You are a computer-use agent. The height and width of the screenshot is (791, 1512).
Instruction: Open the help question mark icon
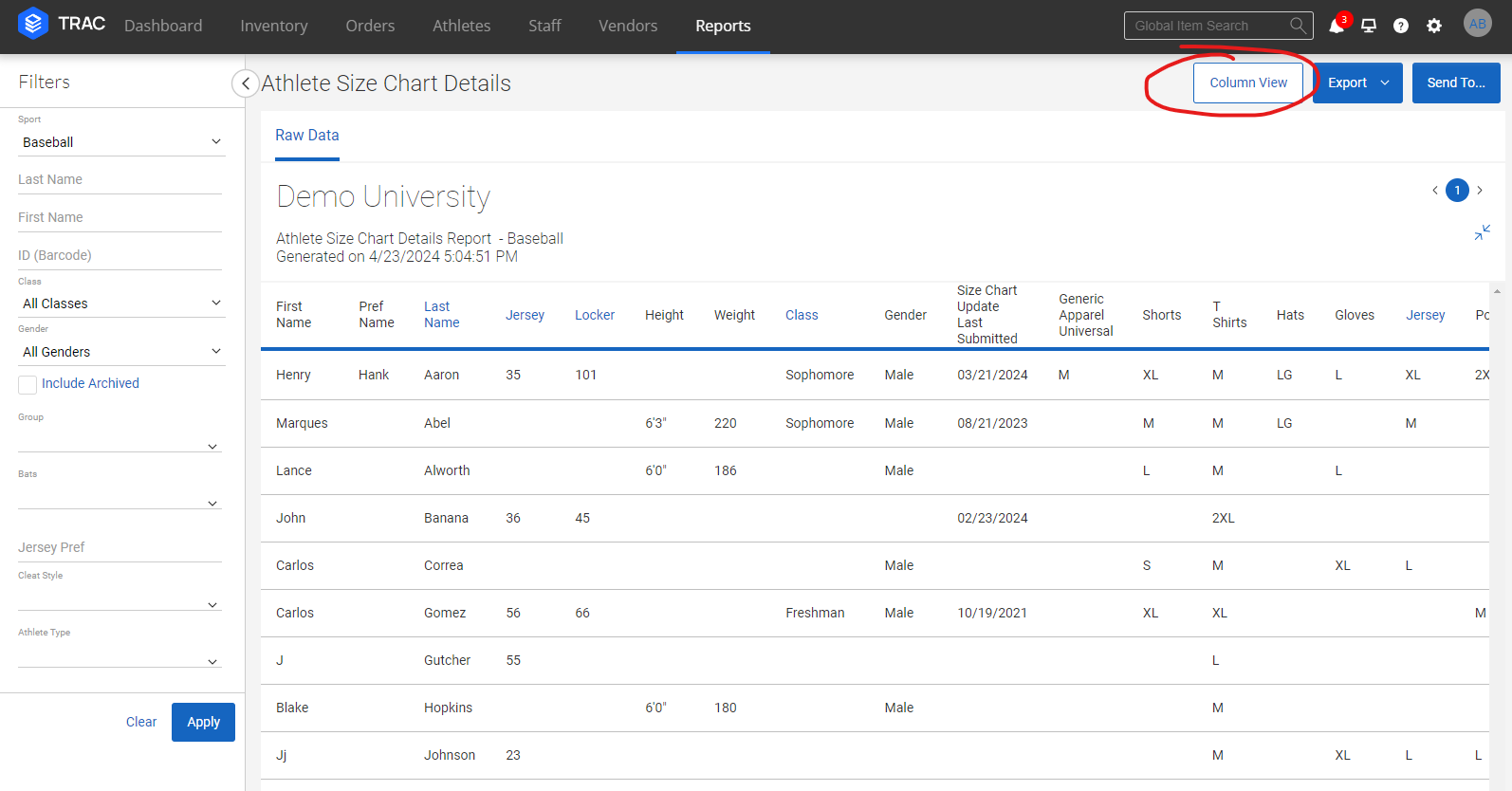pyautogui.click(x=1401, y=26)
